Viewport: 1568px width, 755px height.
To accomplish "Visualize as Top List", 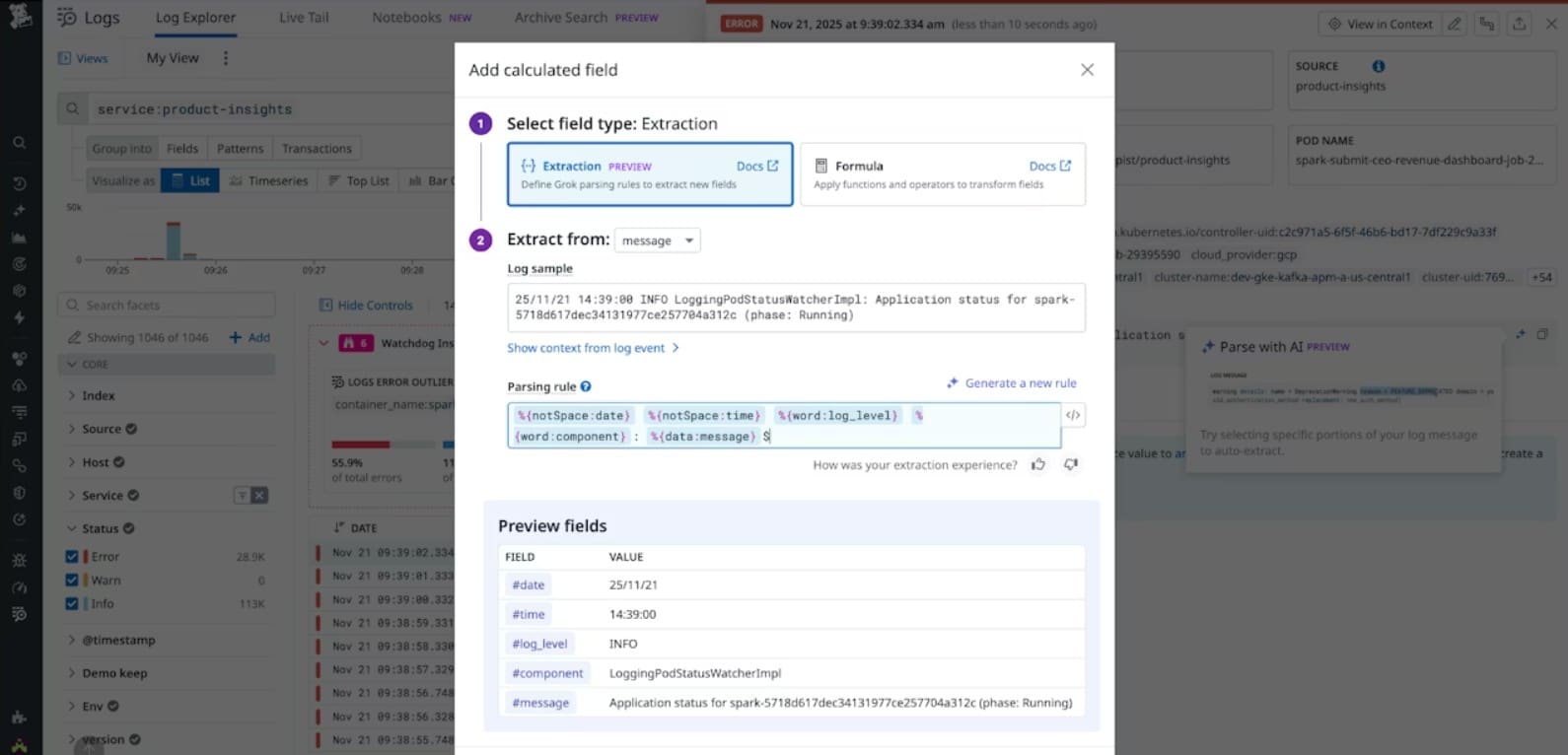I will 359,180.
